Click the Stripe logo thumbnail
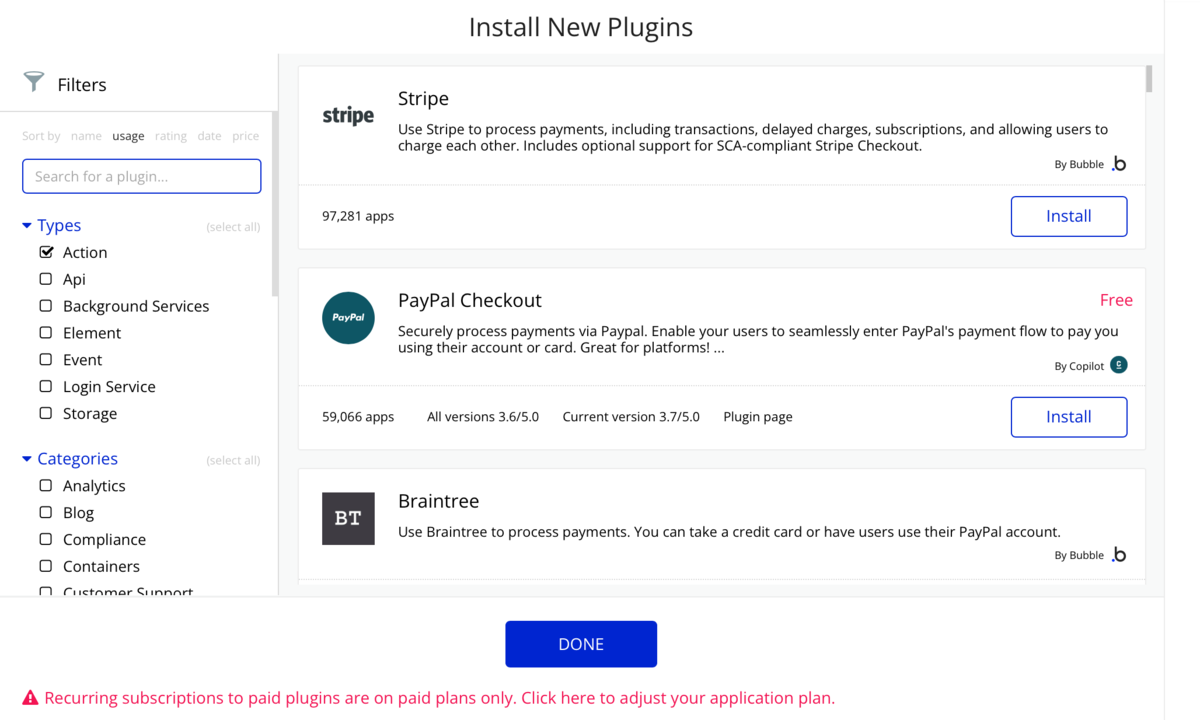Viewport: 1200px width, 720px height. coord(348,116)
